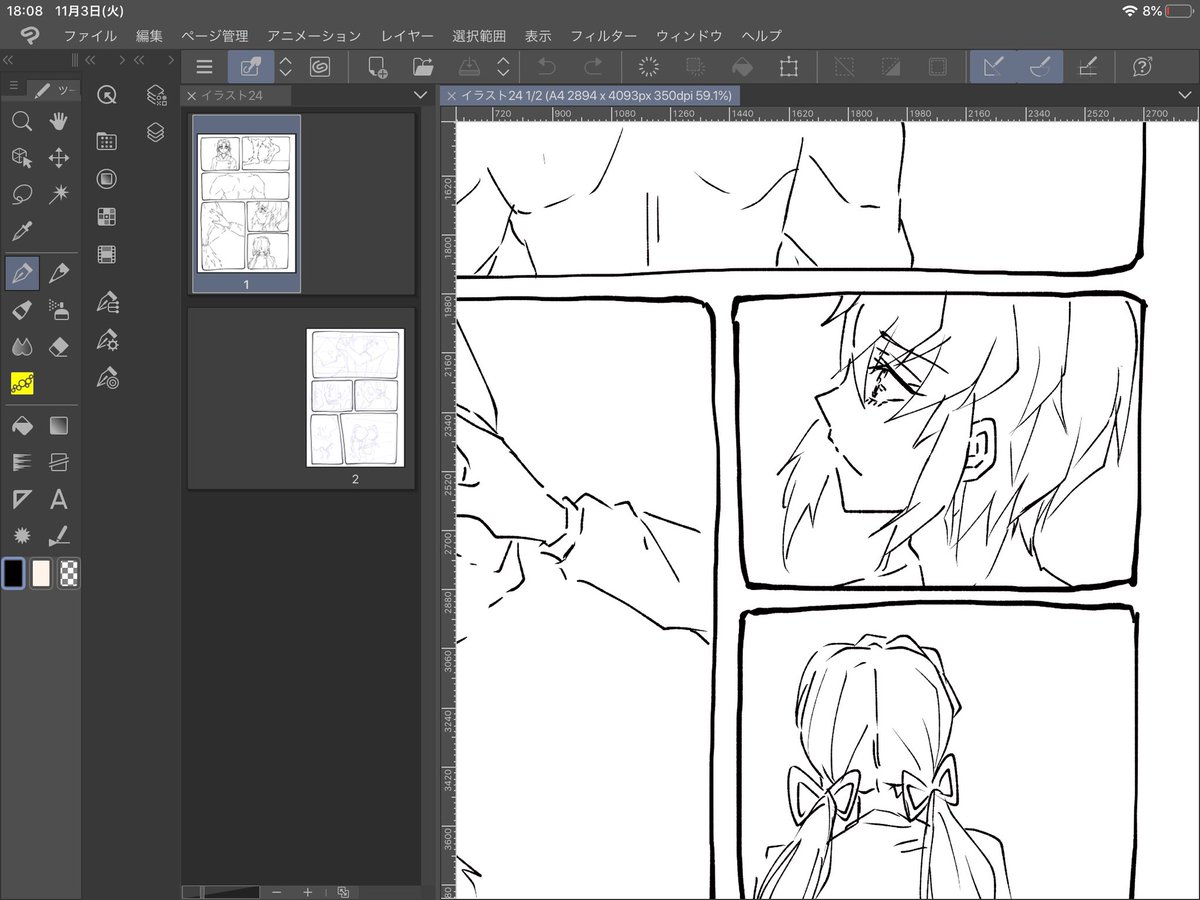This screenshot has width=1200, height=900.
Task: Select the Gradient tool
Action: pos(59,426)
